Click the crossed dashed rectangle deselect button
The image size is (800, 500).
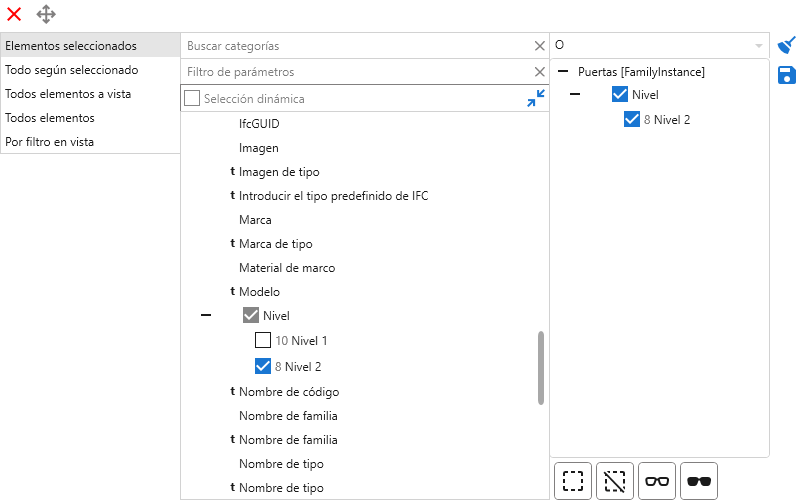[x=615, y=481]
